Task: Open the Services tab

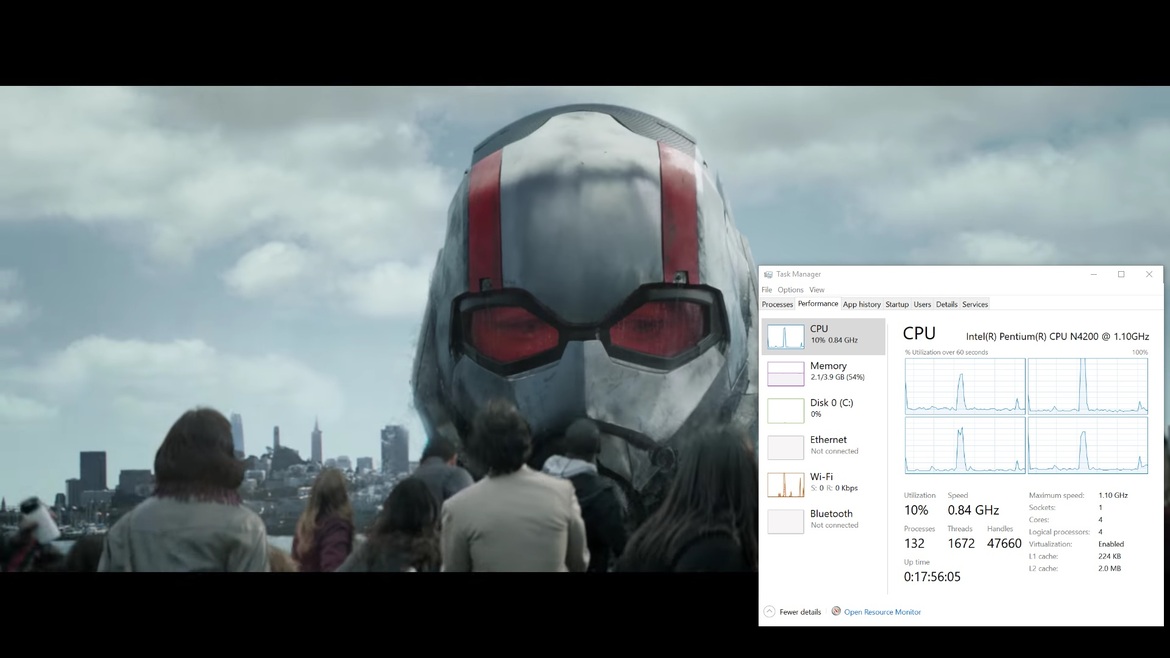Action: (x=975, y=304)
